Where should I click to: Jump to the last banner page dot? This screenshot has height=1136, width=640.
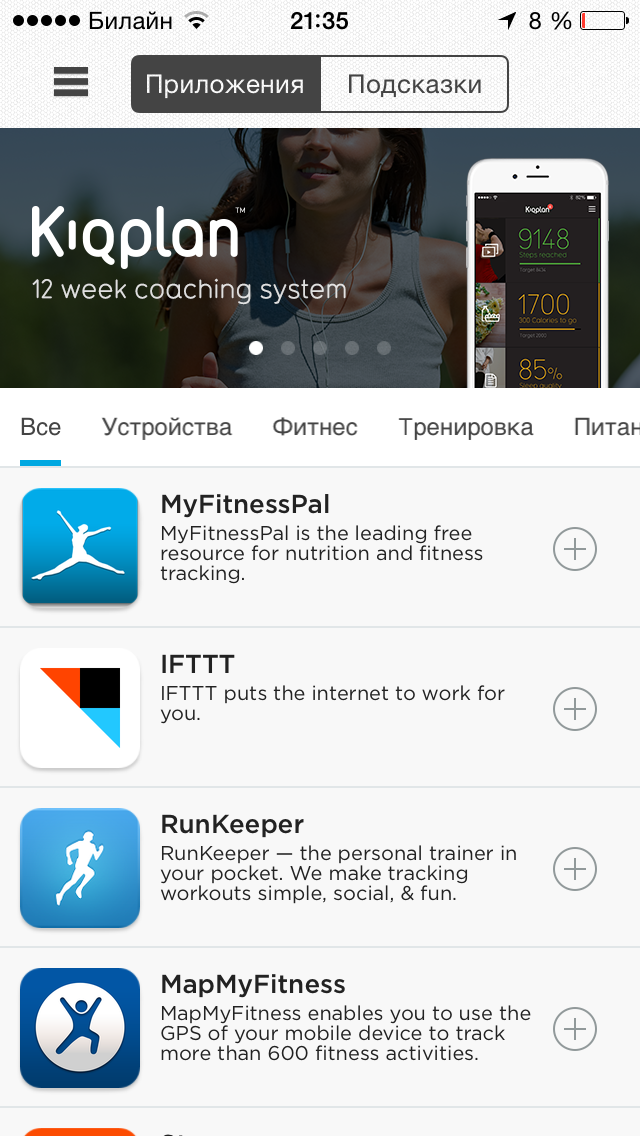point(383,348)
